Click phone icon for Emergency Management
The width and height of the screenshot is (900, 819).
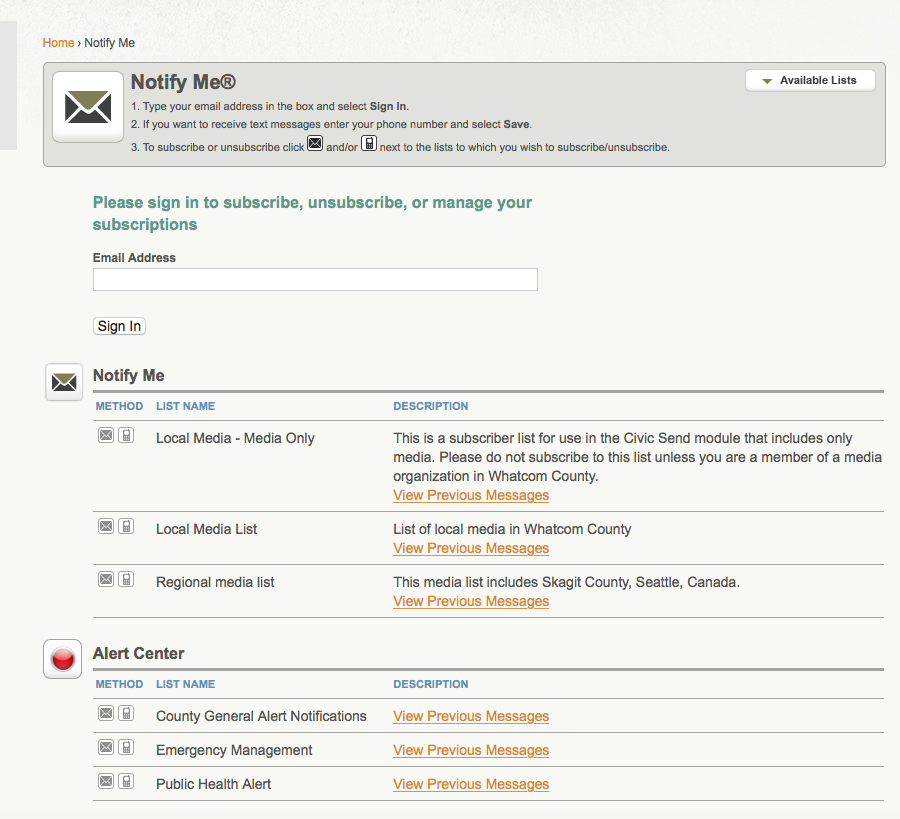126,747
